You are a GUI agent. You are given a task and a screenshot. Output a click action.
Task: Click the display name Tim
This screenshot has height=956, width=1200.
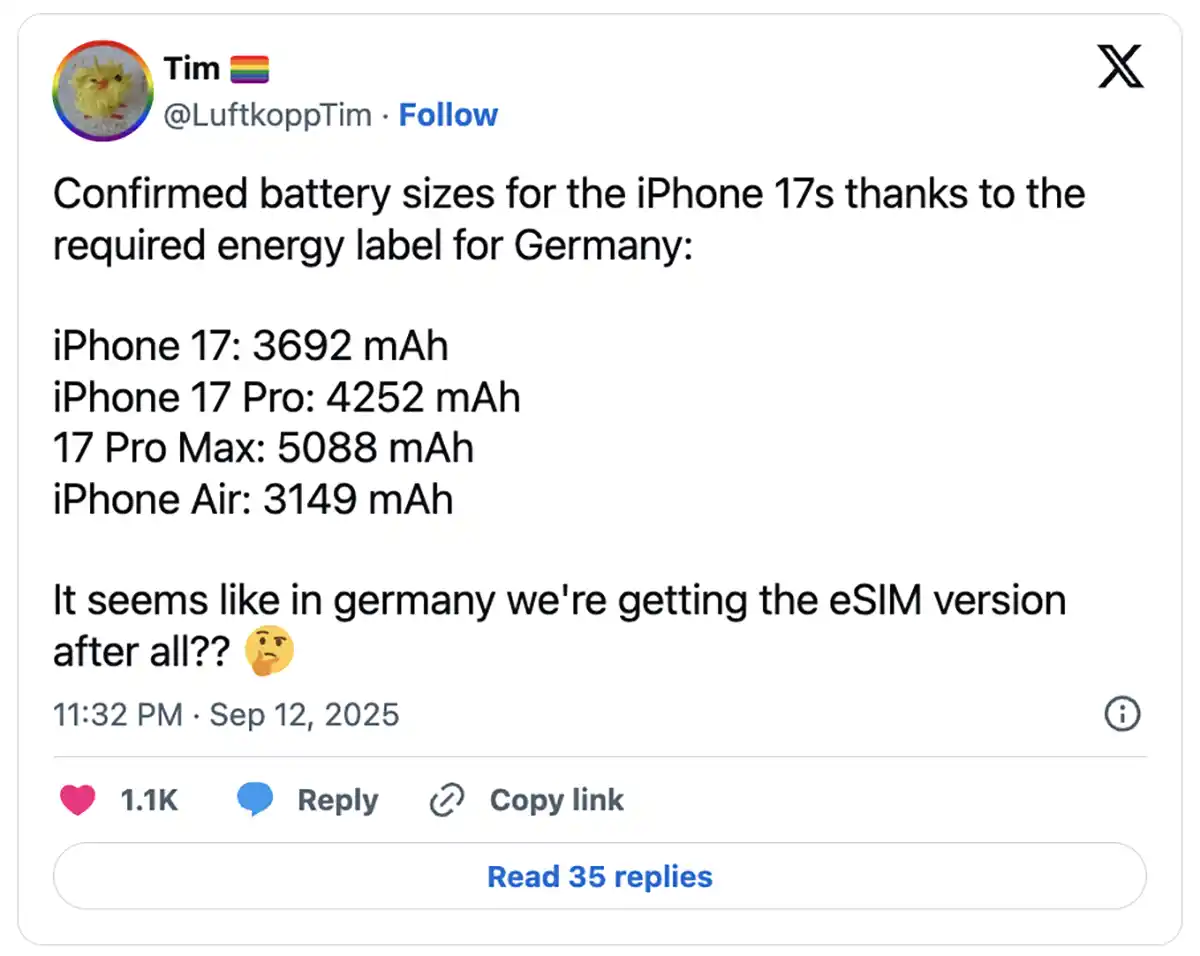191,69
